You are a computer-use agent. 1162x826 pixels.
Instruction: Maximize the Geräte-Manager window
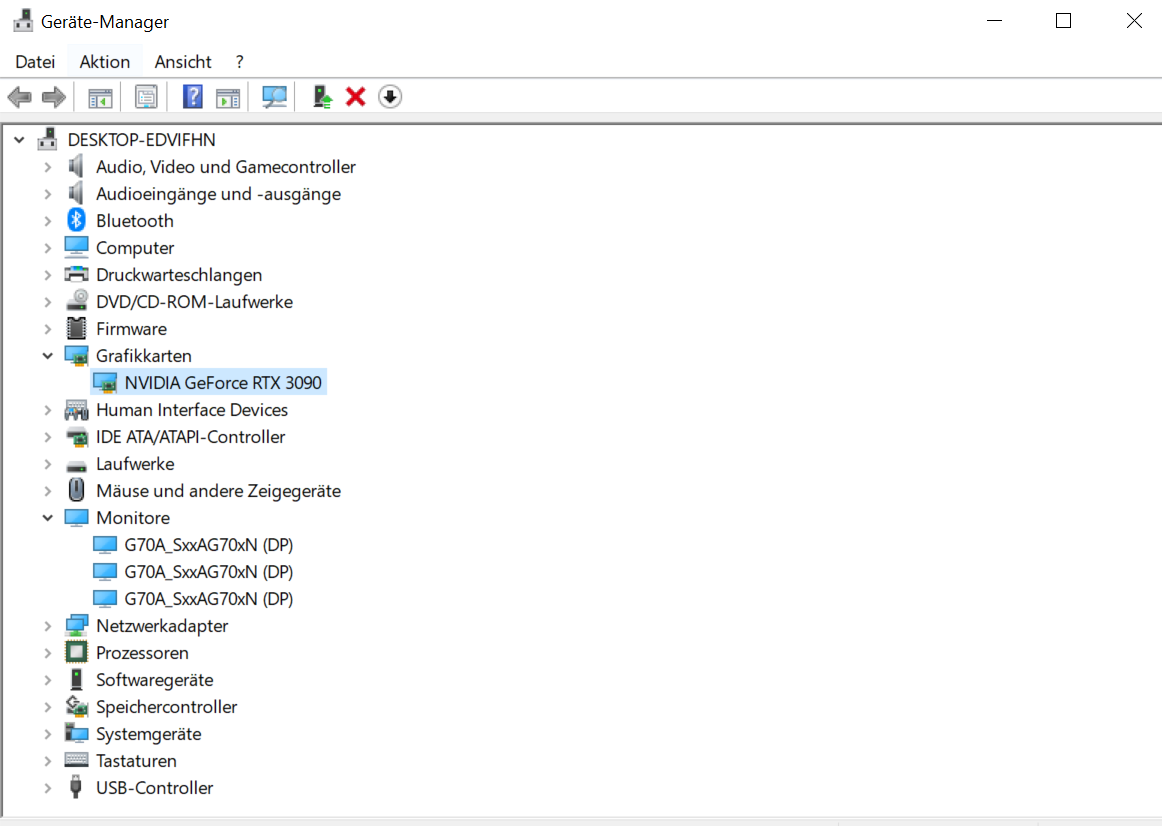tap(1063, 21)
